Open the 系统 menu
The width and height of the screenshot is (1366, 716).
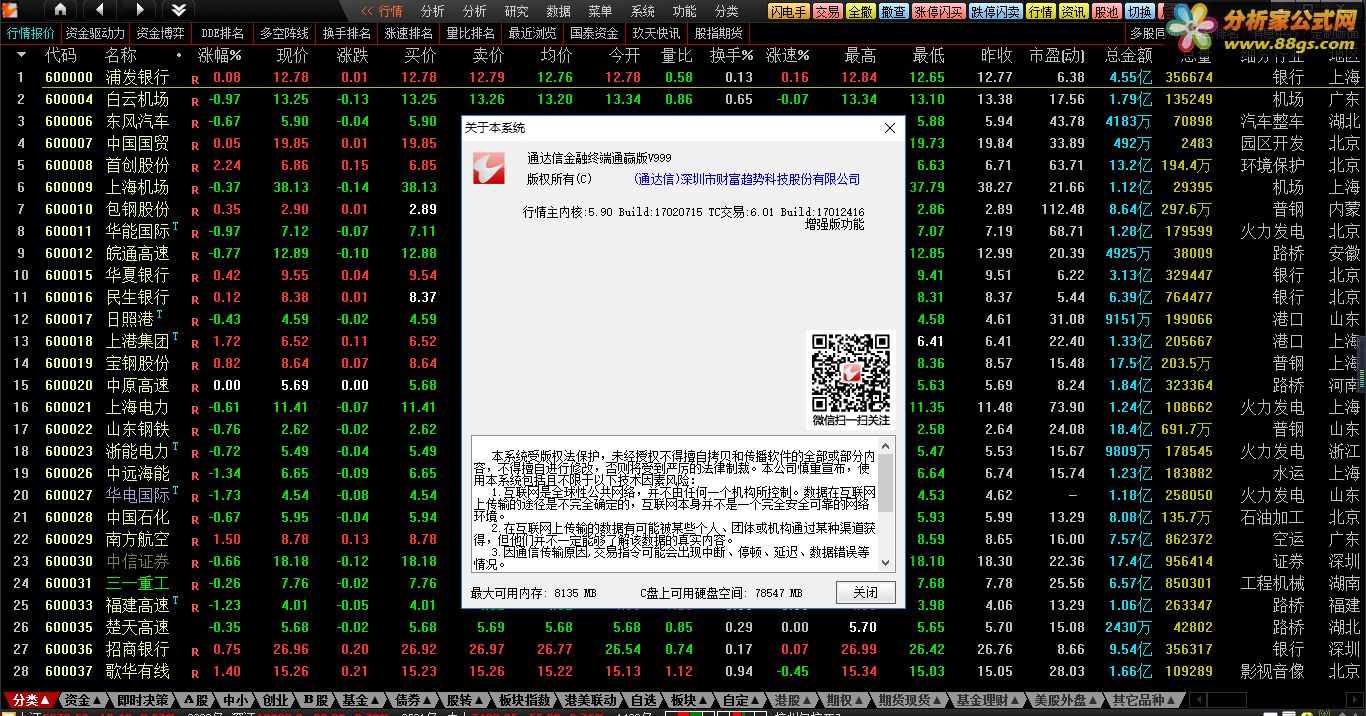pyautogui.click(x=643, y=11)
